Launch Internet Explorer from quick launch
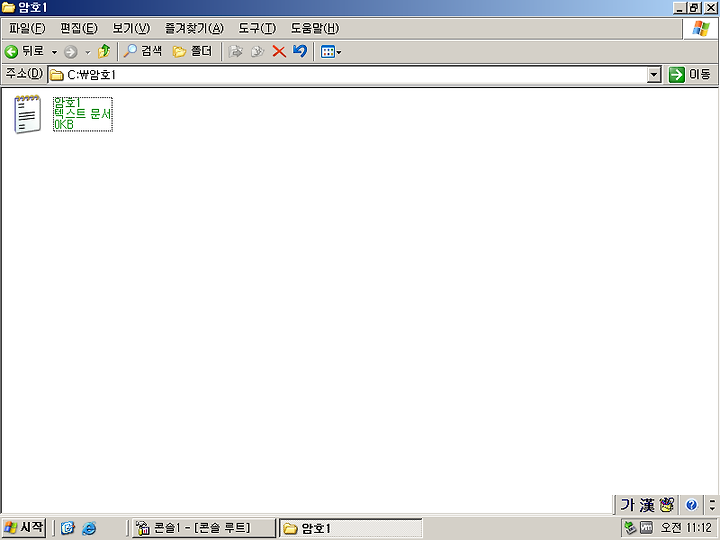The width and height of the screenshot is (720, 540). point(89,528)
